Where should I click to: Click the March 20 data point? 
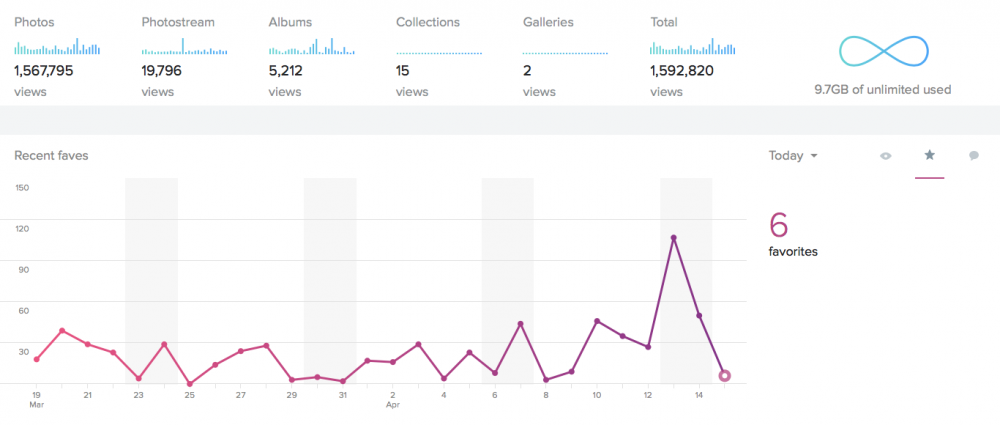click(x=62, y=331)
